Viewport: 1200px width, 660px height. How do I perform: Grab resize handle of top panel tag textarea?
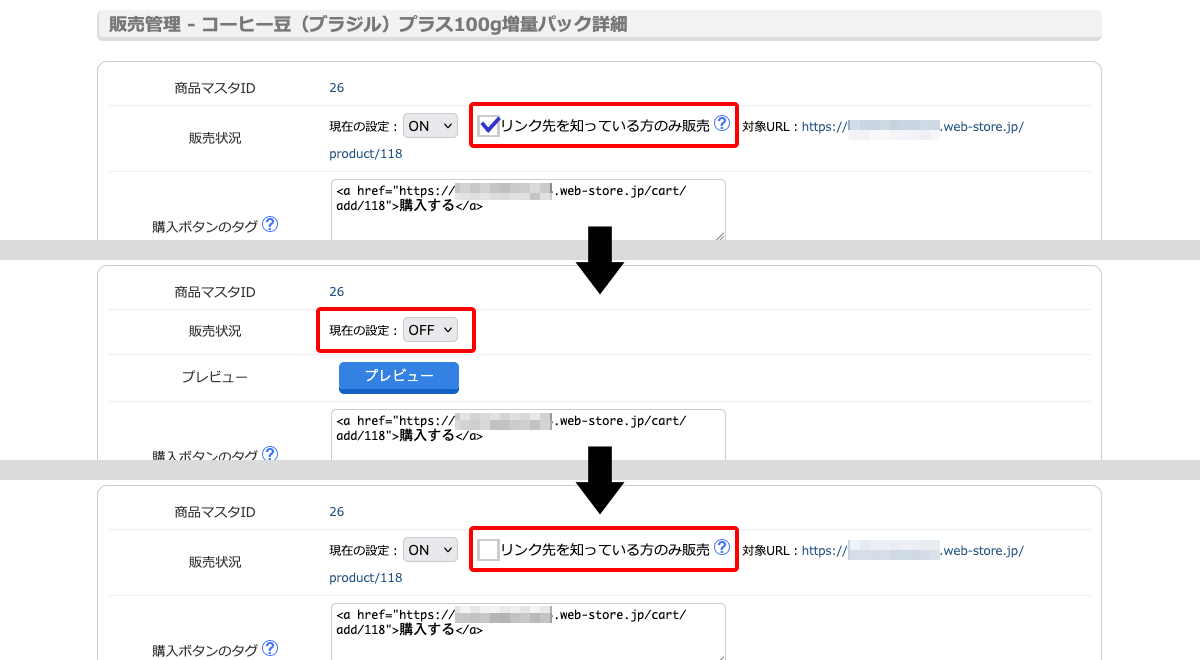pyautogui.click(x=720, y=235)
